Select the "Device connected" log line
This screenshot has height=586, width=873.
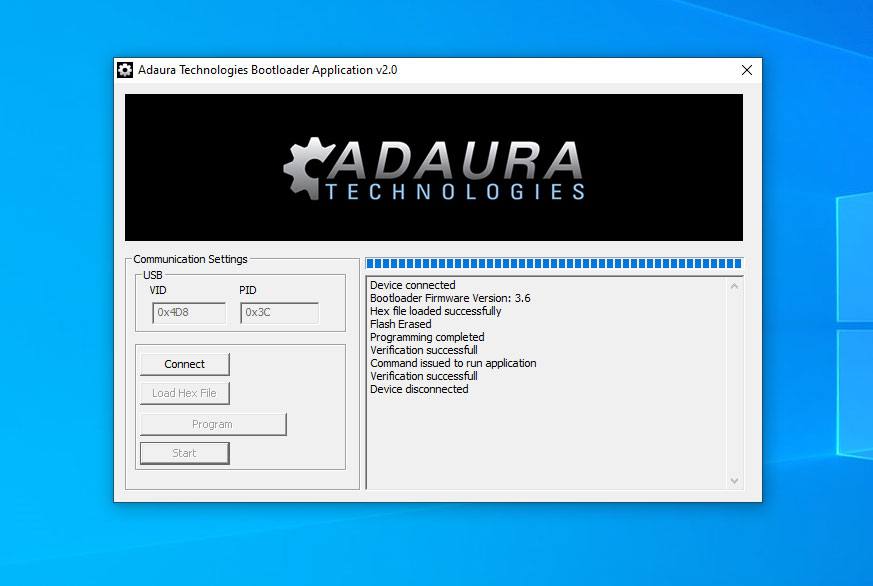412,285
